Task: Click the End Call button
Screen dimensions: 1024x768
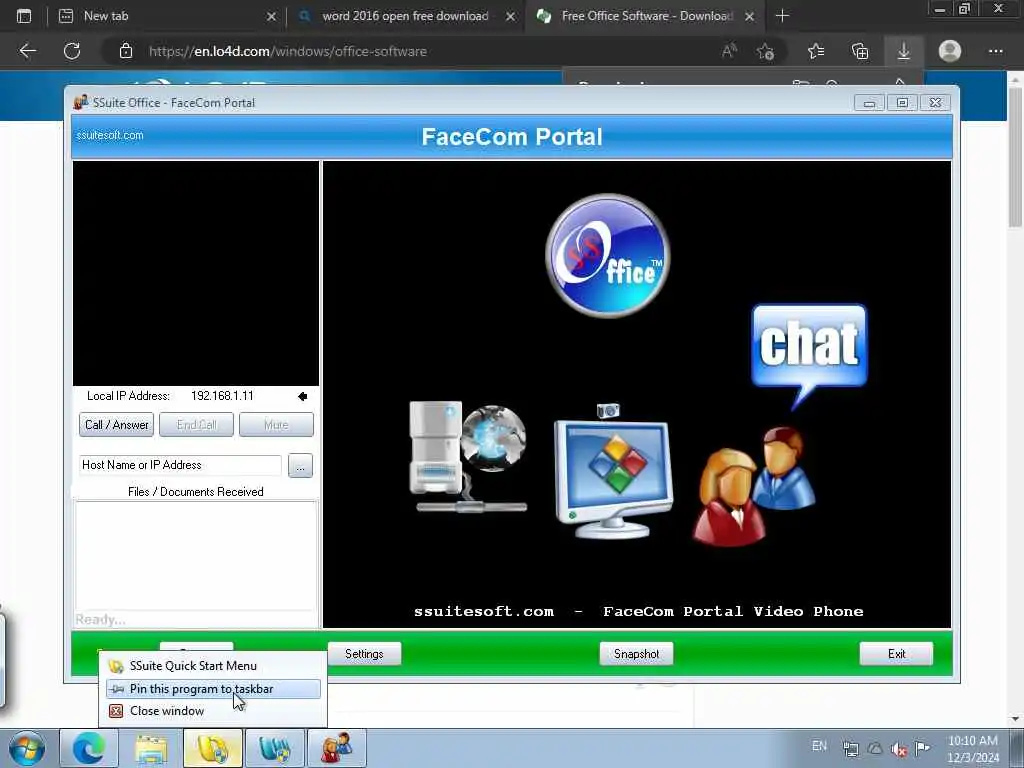Action: (x=197, y=424)
